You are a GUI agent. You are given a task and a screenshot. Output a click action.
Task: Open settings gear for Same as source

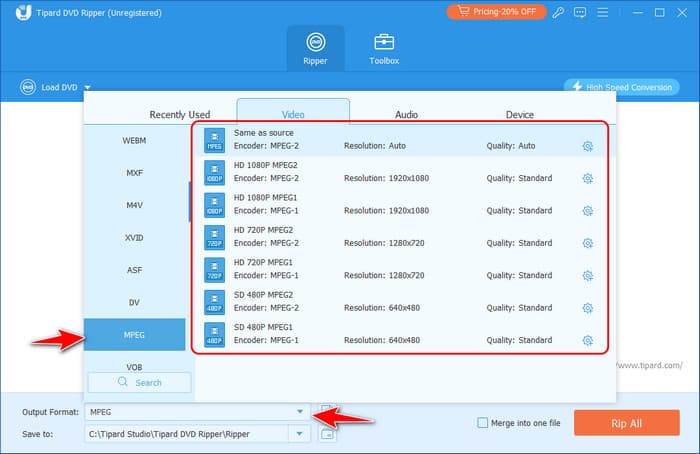click(588, 146)
